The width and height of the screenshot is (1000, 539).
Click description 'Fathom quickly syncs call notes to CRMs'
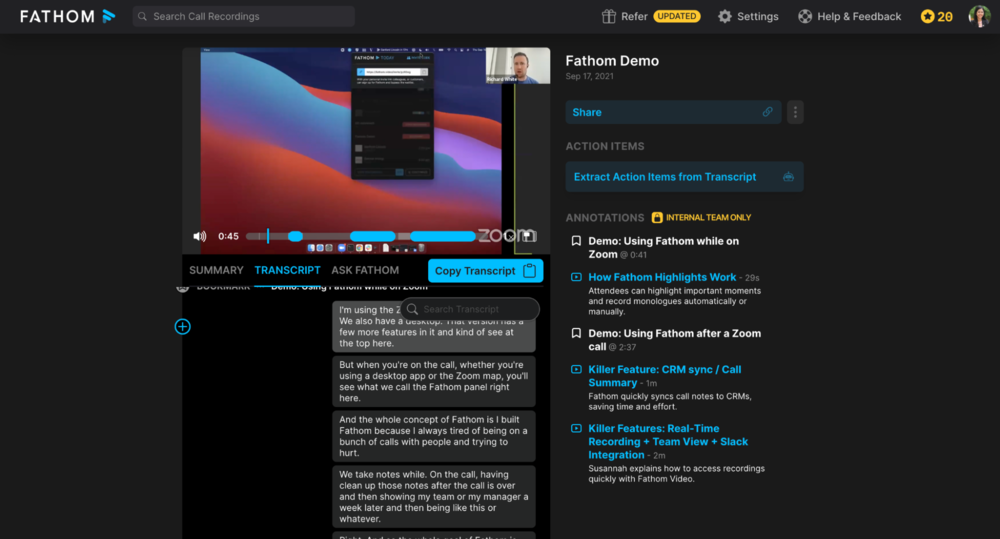(x=670, y=401)
